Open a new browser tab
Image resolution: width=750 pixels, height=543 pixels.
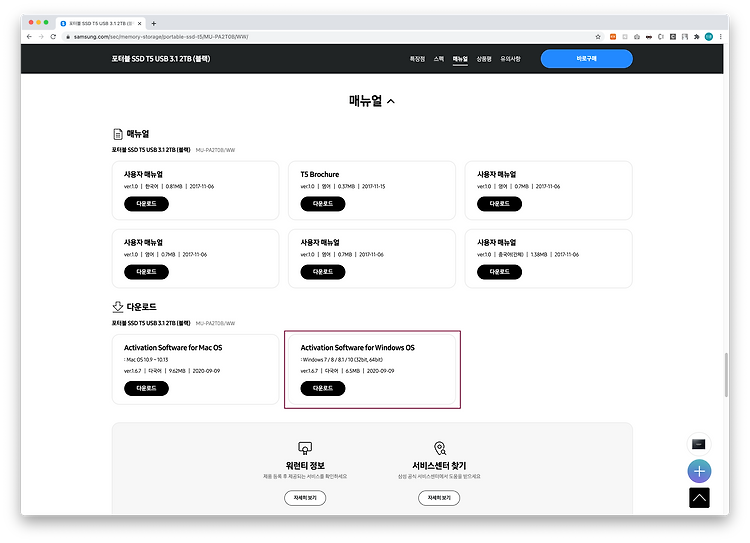tap(154, 23)
